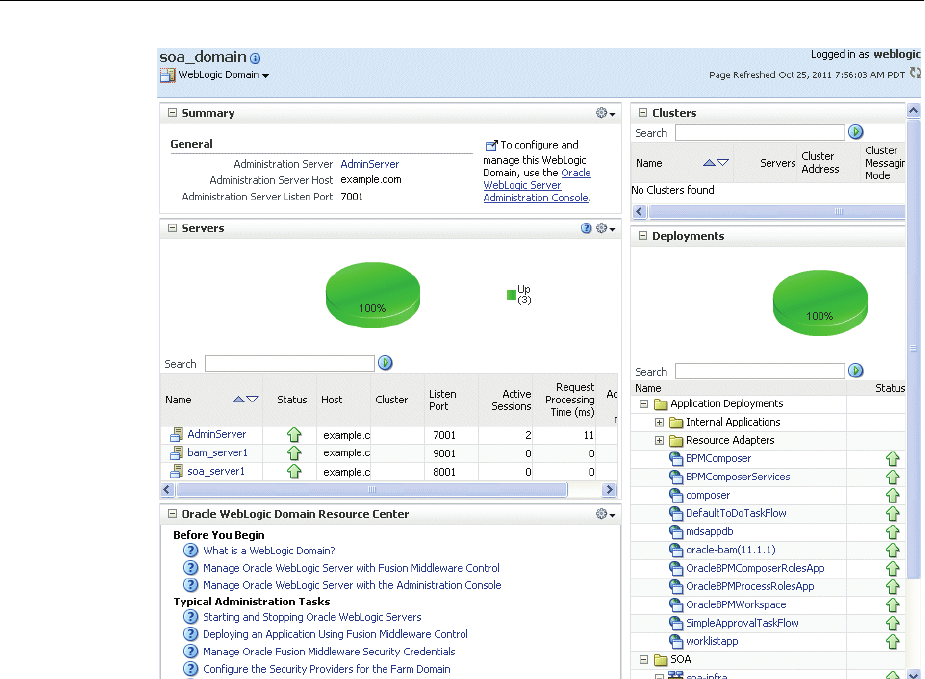The image size is (925, 679).
Task: Open the bam_server1 link
Action: (217, 452)
